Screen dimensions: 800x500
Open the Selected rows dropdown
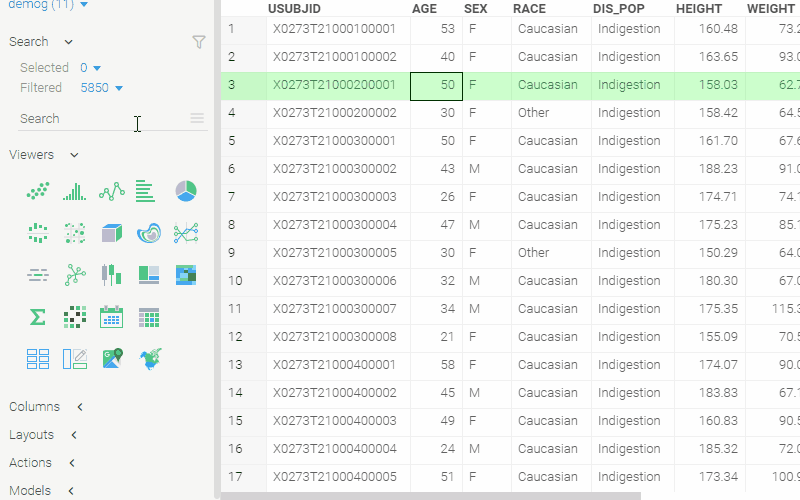97,68
